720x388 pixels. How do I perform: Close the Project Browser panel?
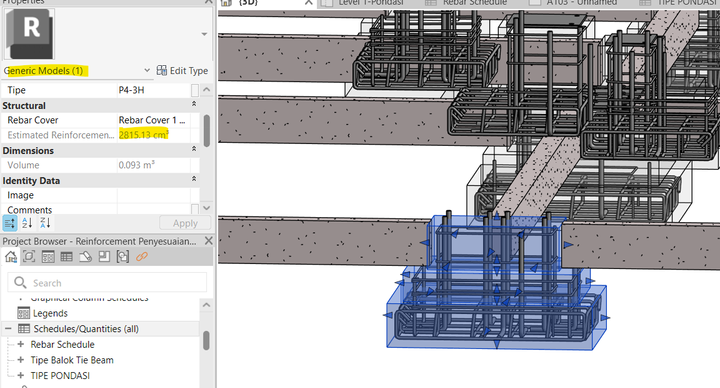(x=208, y=241)
